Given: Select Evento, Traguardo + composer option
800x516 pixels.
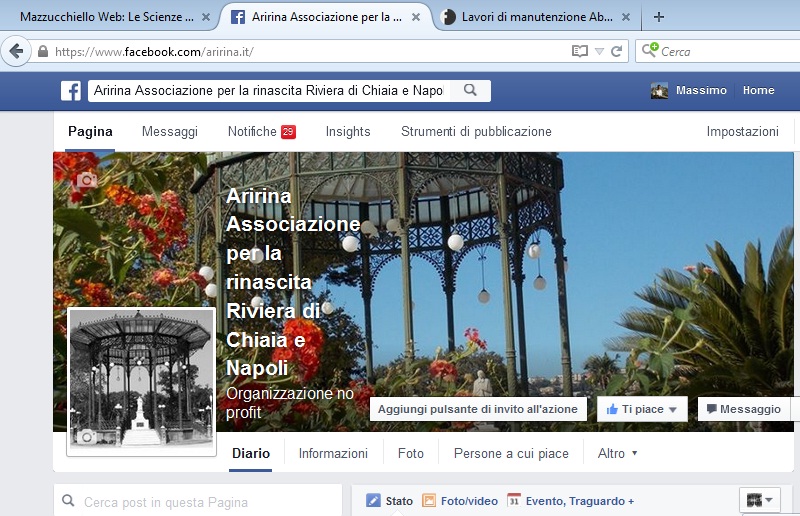Looking at the screenshot, I should point(571,501).
